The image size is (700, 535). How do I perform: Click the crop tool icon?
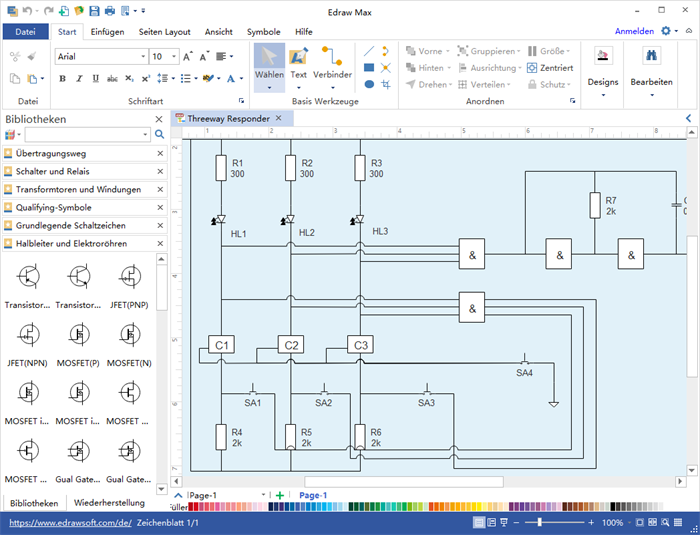click(x=386, y=85)
